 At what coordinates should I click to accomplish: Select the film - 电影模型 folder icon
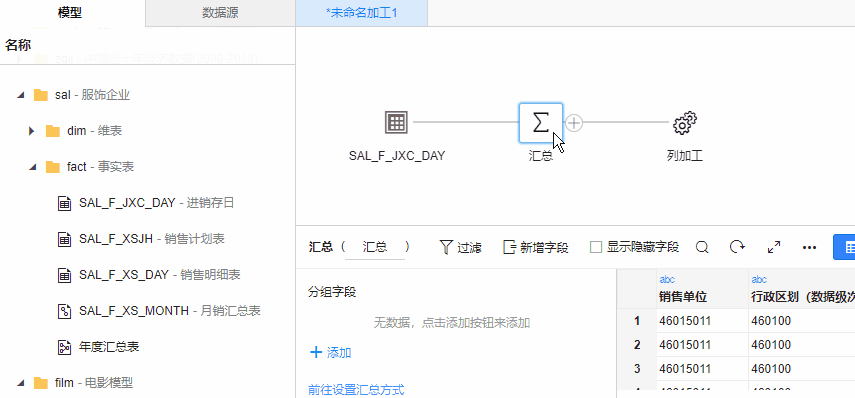click(x=41, y=383)
